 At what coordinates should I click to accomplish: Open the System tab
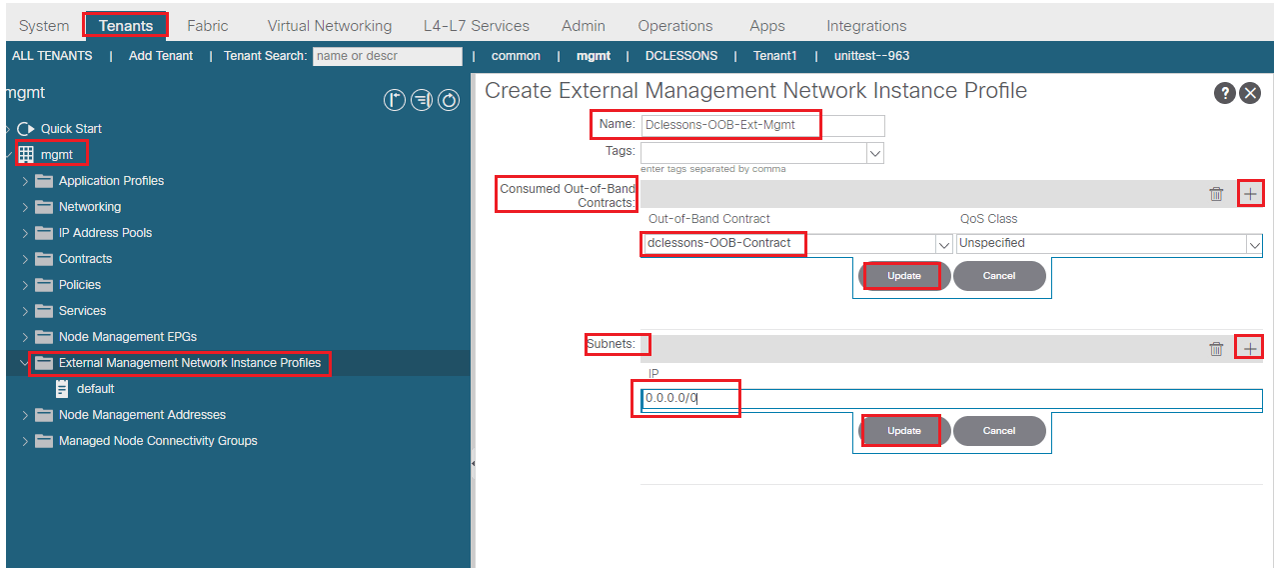click(44, 26)
